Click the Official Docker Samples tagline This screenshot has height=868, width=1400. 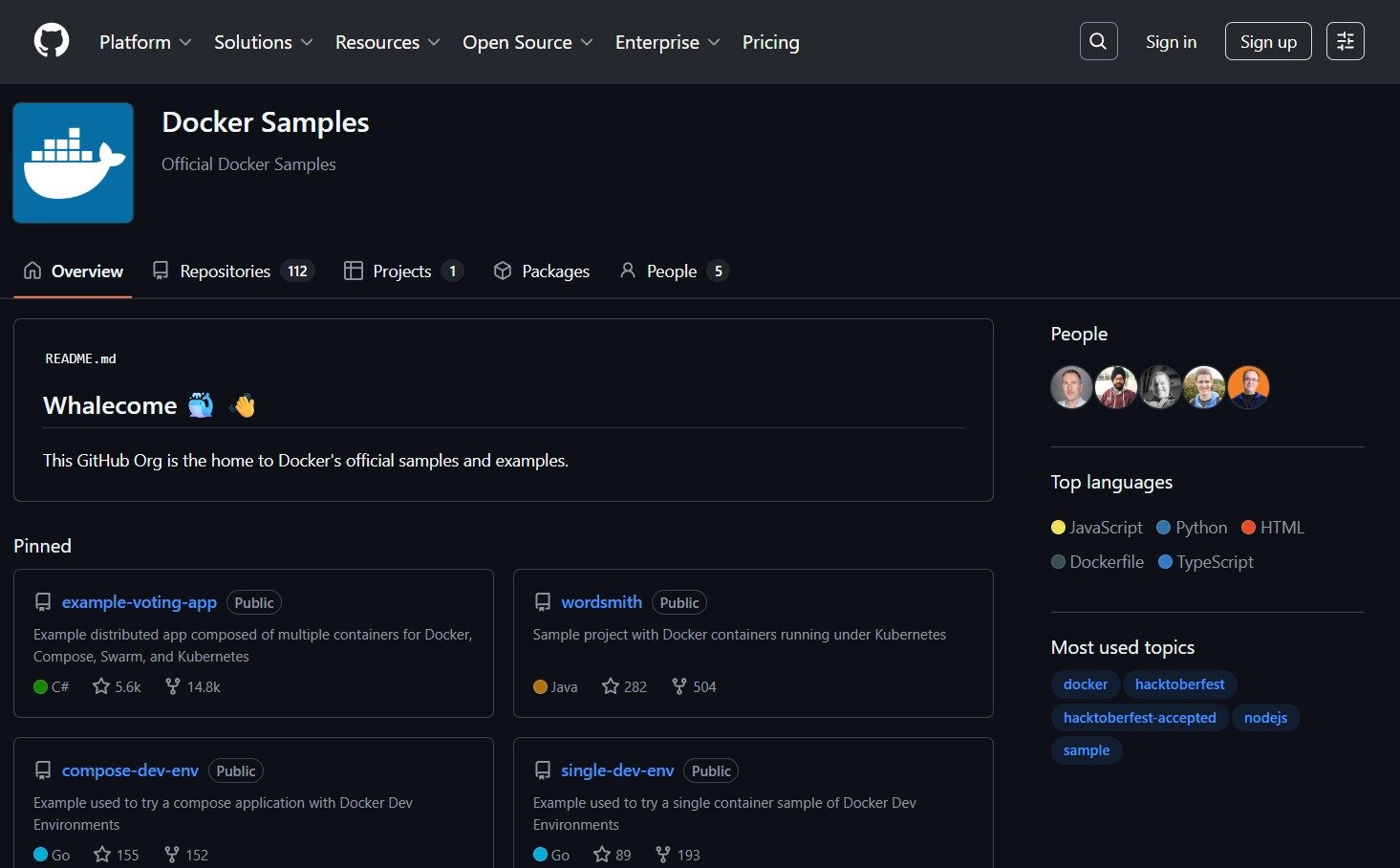point(248,164)
